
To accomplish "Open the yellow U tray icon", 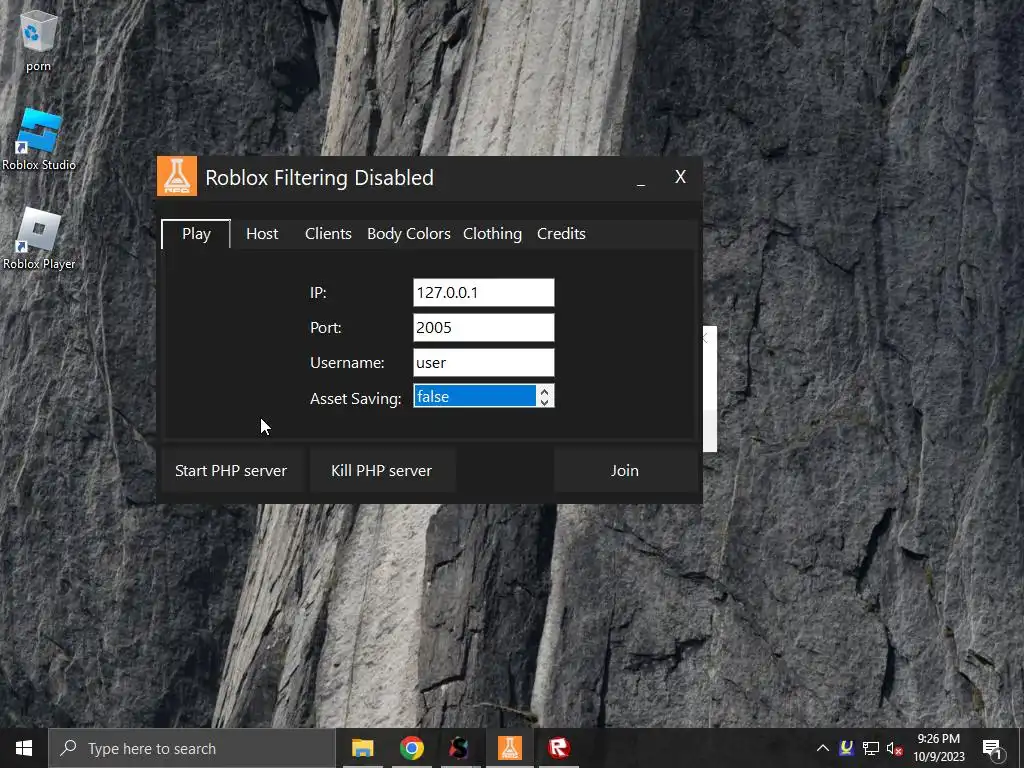I will [x=847, y=748].
